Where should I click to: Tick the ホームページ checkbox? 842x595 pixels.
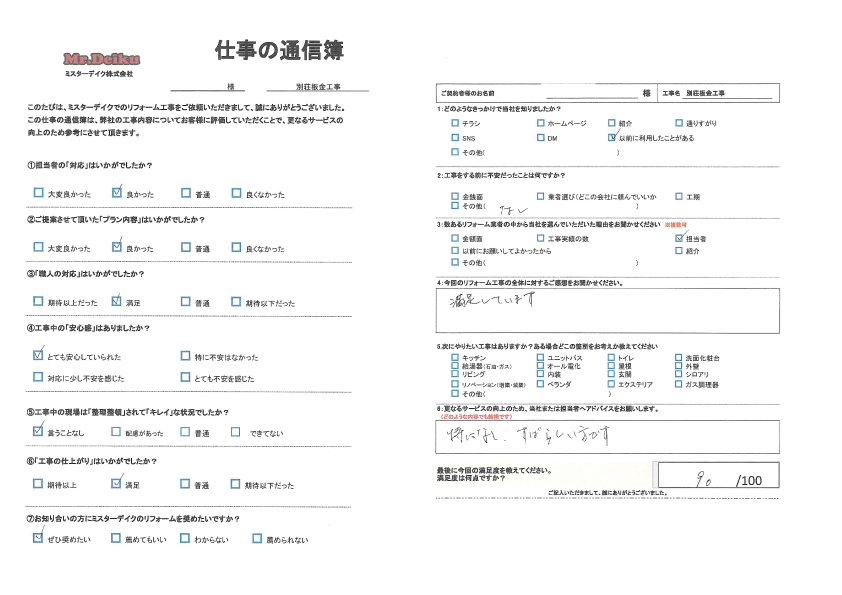point(541,123)
